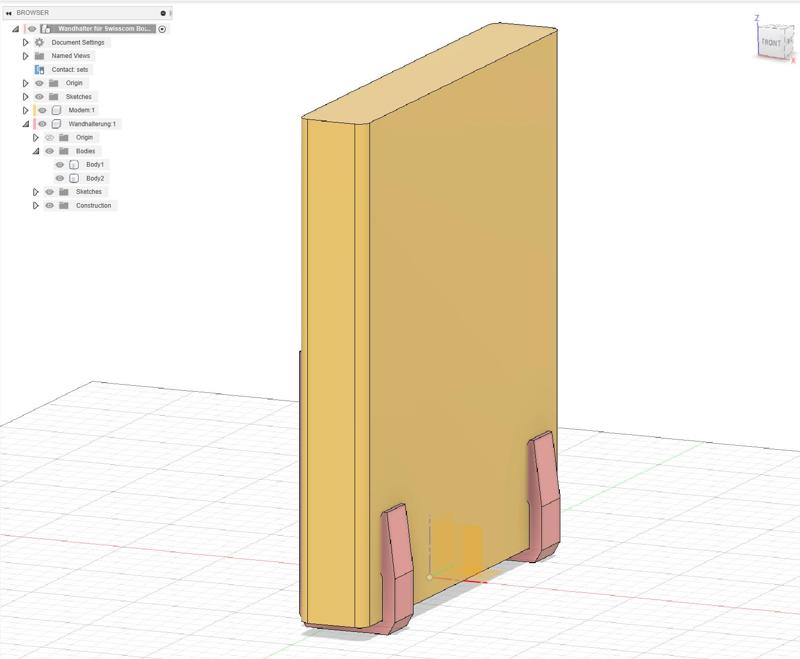This screenshot has width=800, height=659.
Task: Expand the top-level Sketches folder
Action: pyautogui.click(x=26, y=96)
